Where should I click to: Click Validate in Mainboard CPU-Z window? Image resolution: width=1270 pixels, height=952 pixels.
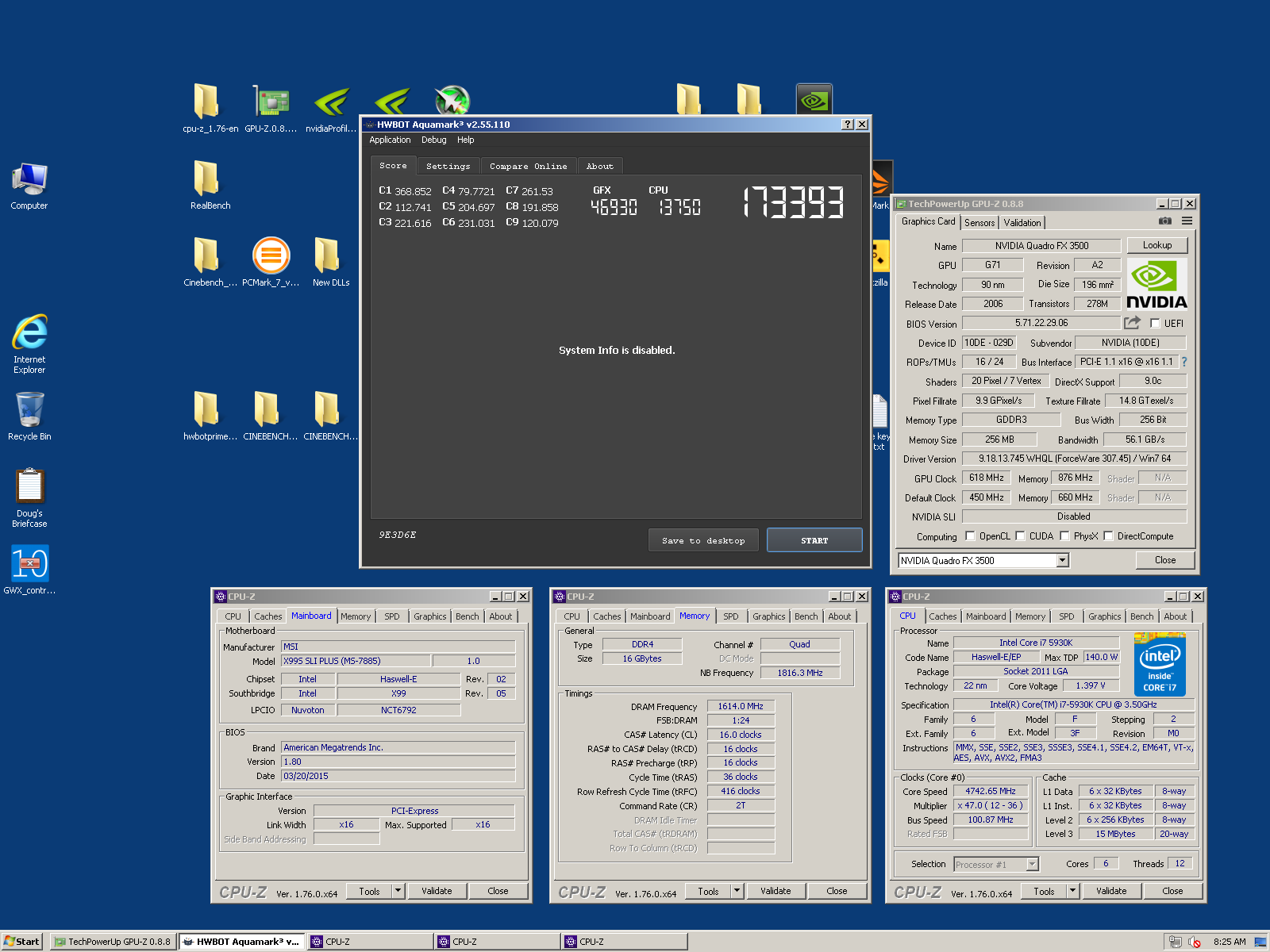[x=437, y=891]
